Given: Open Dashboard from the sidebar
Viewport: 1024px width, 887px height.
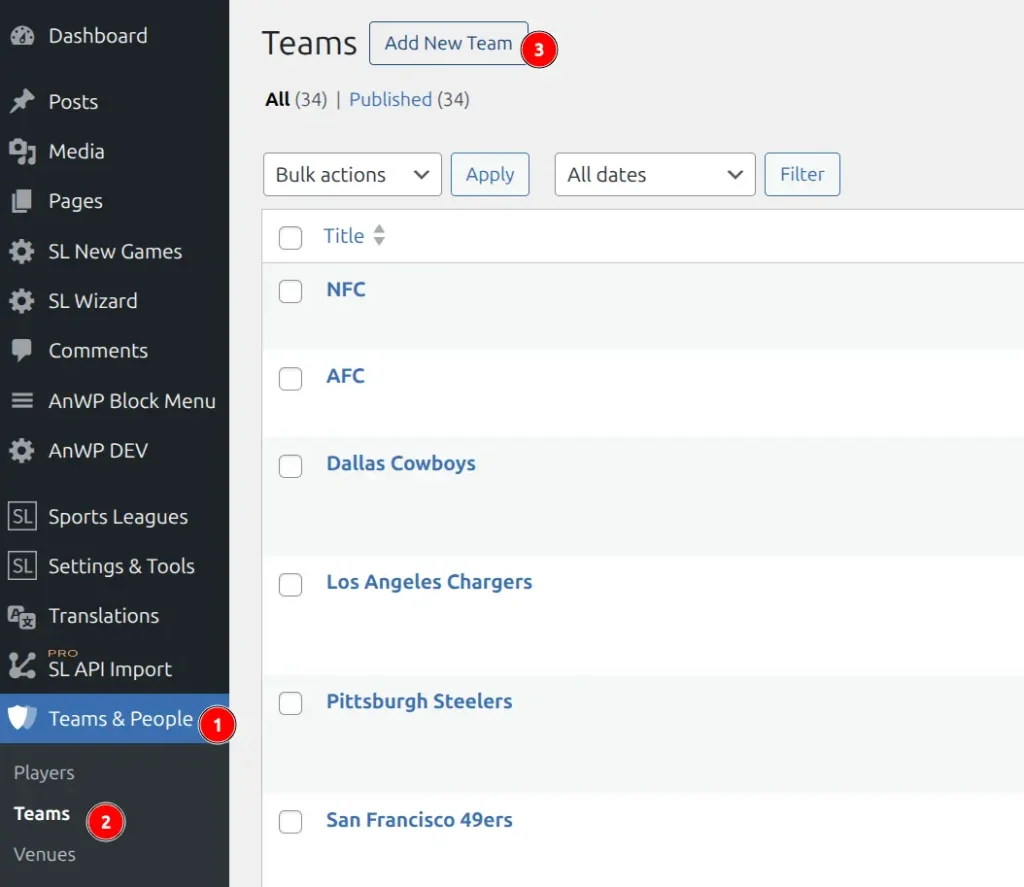Looking at the screenshot, I should [98, 36].
